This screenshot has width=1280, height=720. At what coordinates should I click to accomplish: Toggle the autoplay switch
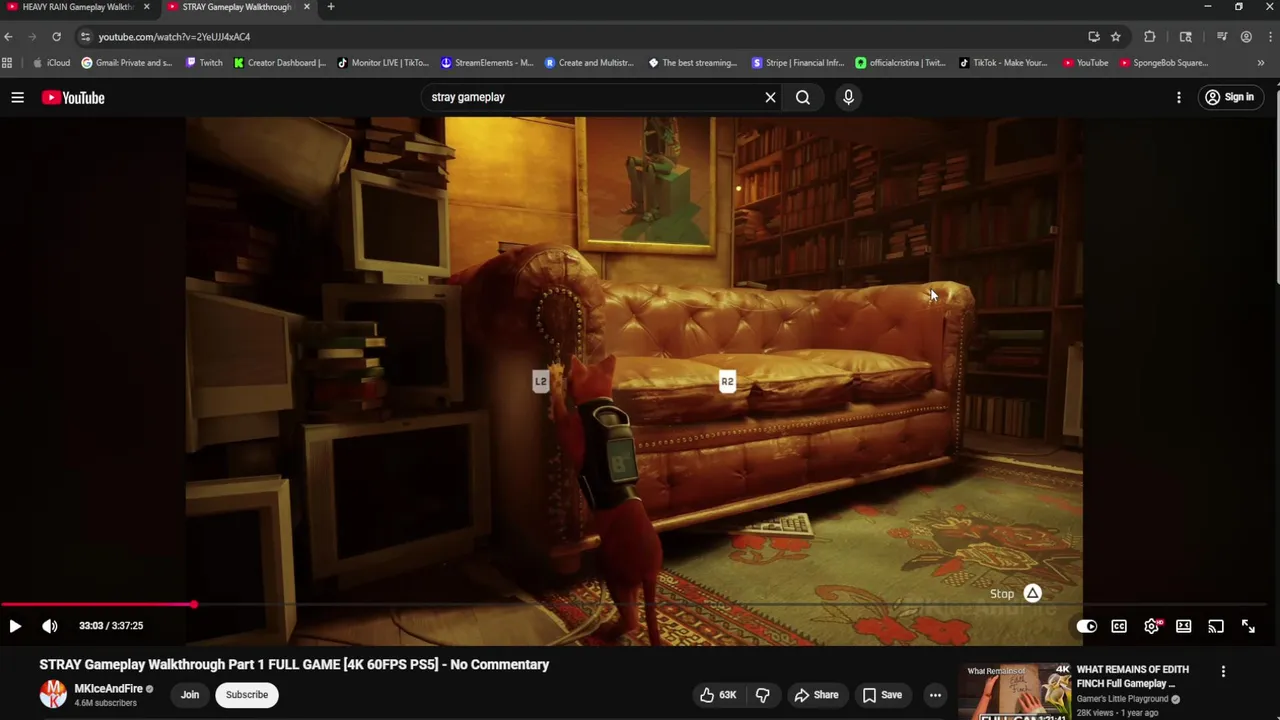point(1087,626)
